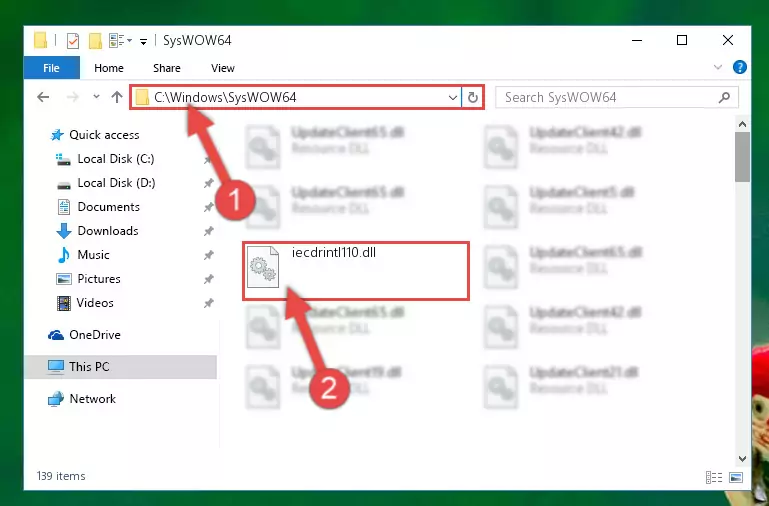Click the address bar path C:\Windows\SysWOW64
This screenshot has height=506, width=769.
[225, 97]
